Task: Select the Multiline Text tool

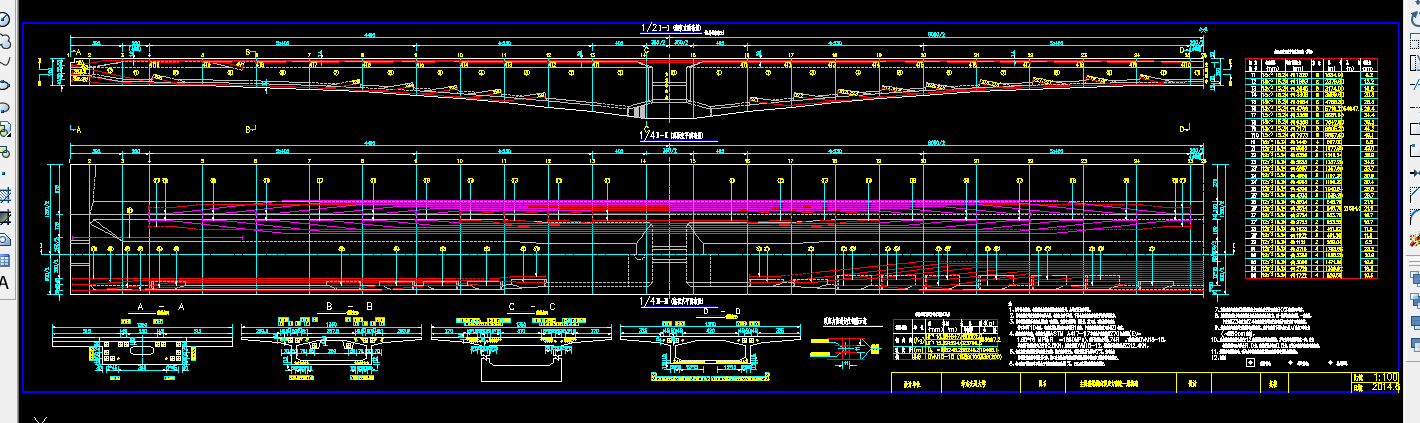Action: tap(4, 282)
